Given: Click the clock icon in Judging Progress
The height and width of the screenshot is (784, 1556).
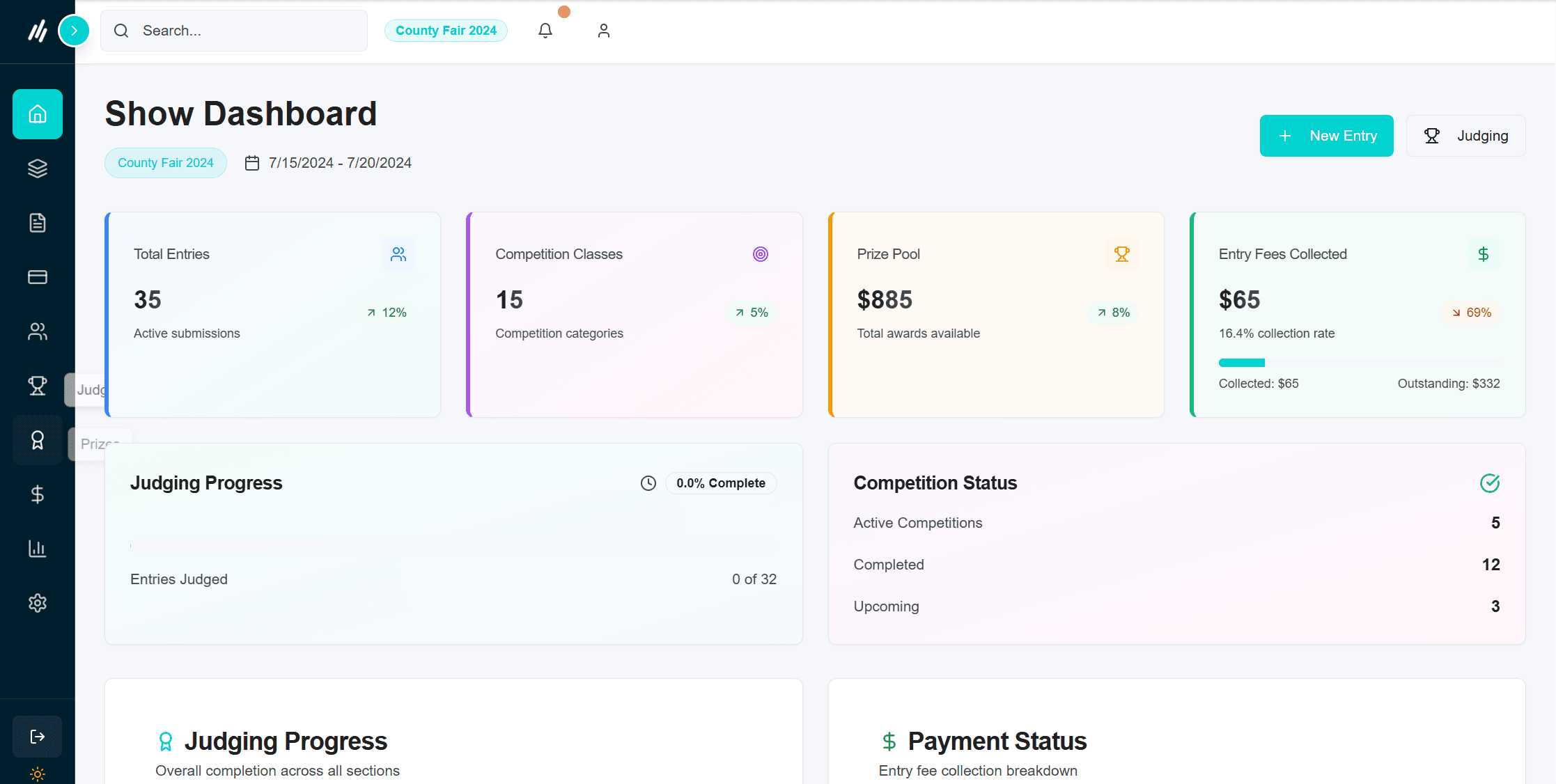Looking at the screenshot, I should tap(648, 483).
